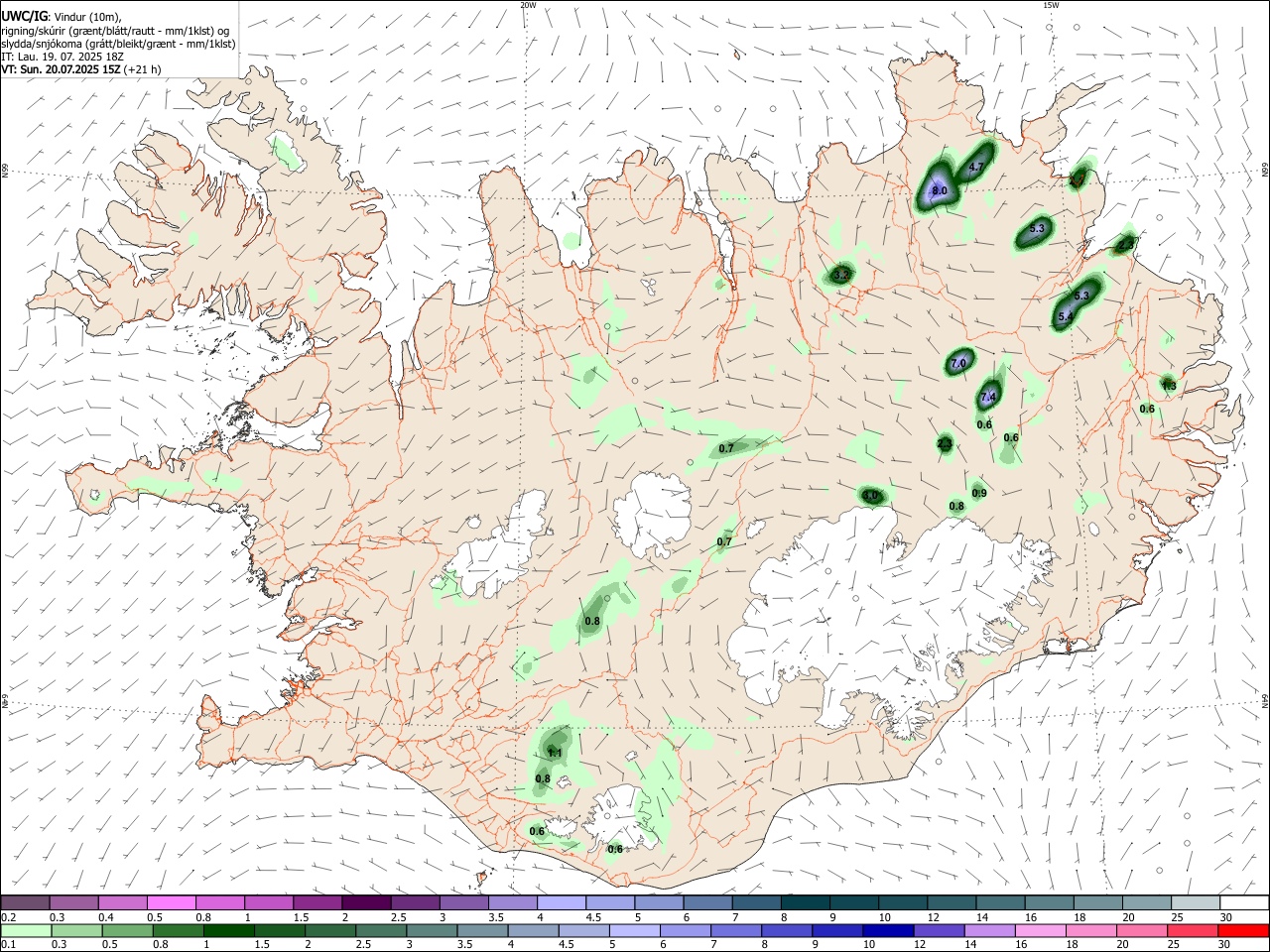
Task: Click the 7.4 precipitation value on the map
Action: pyautogui.click(x=988, y=397)
